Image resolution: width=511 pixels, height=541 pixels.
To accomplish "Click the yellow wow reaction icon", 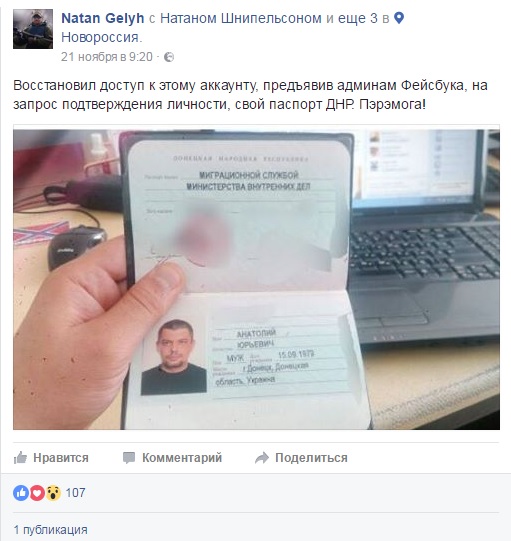I will click(53, 493).
